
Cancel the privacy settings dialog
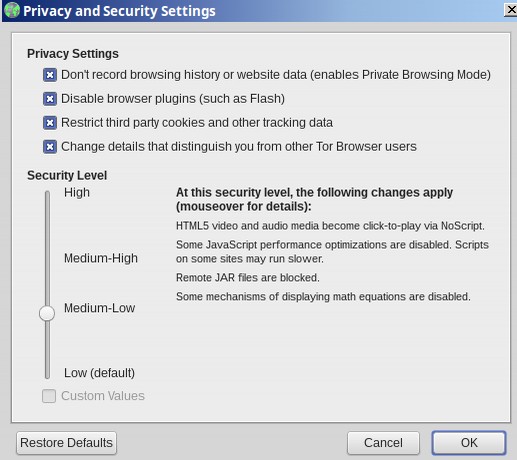click(383, 443)
